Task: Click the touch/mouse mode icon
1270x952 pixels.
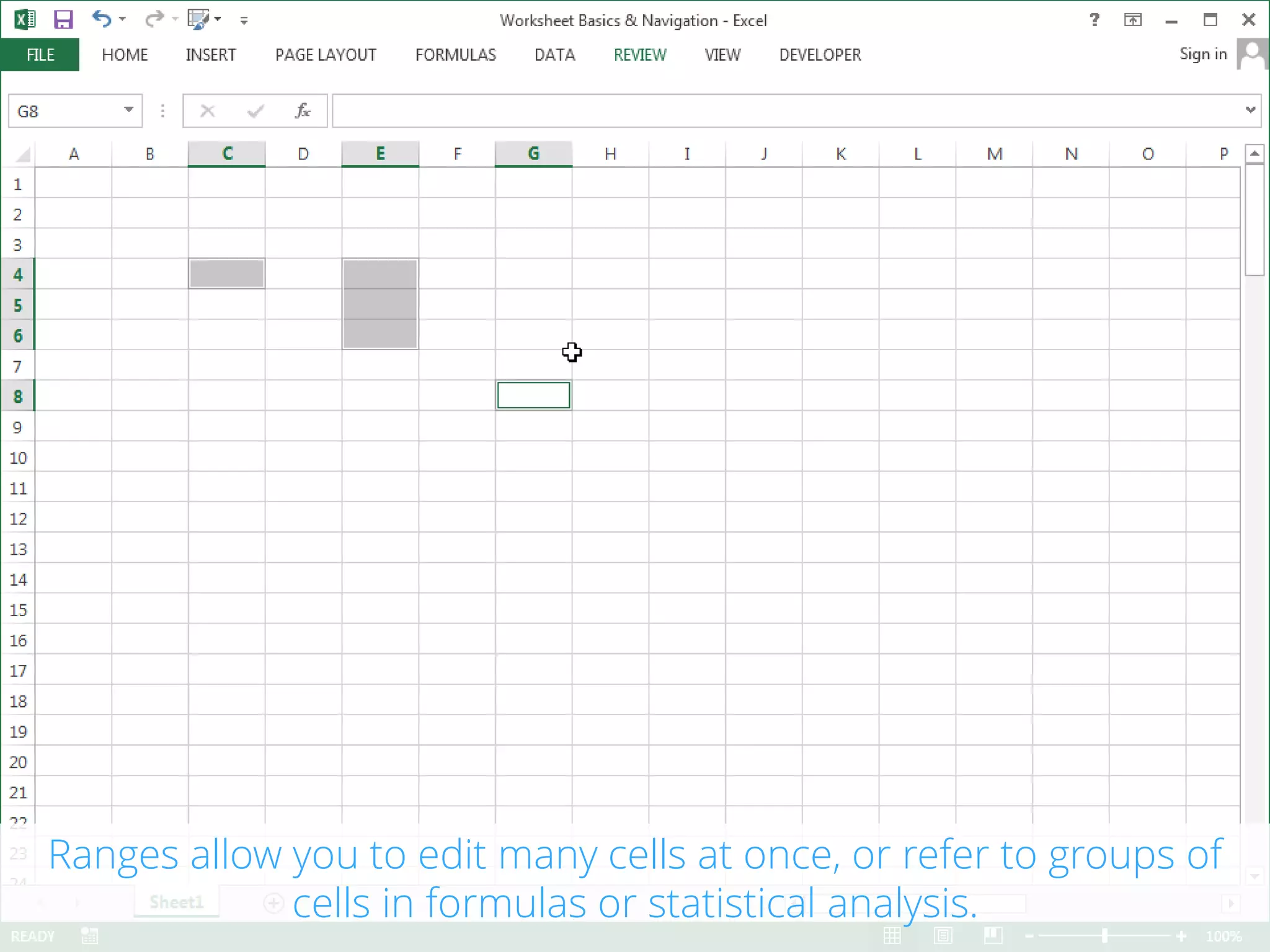Action: coord(198,20)
